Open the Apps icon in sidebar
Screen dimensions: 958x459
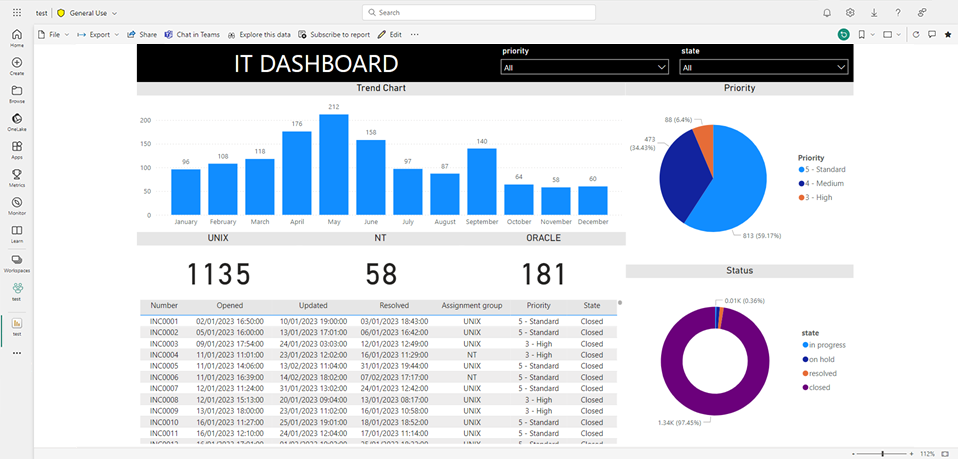(x=17, y=148)
